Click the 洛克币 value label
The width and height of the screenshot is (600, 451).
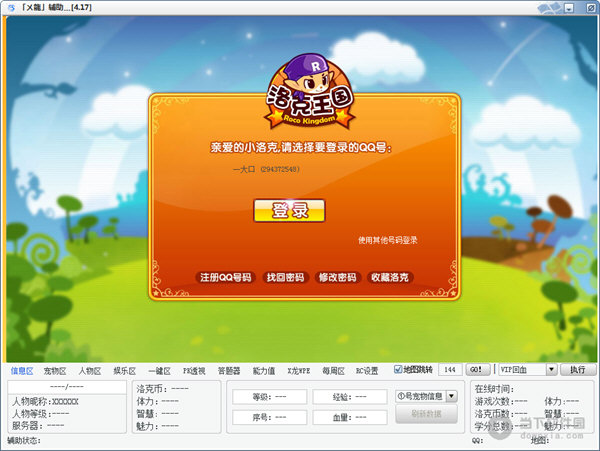click(x=163, y=389)
